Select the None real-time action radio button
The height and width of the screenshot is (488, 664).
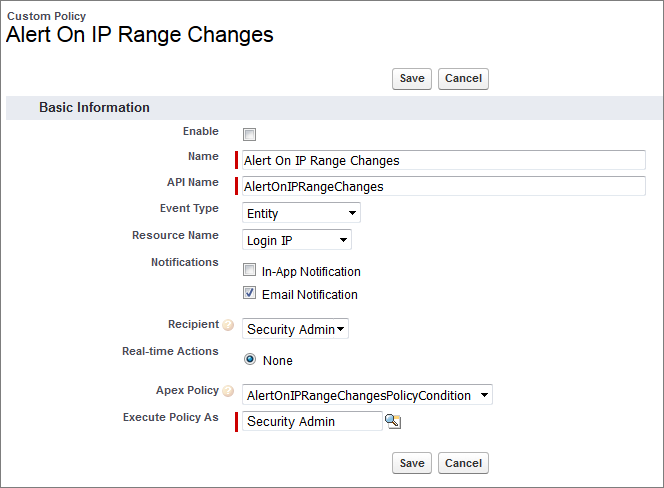250,359
